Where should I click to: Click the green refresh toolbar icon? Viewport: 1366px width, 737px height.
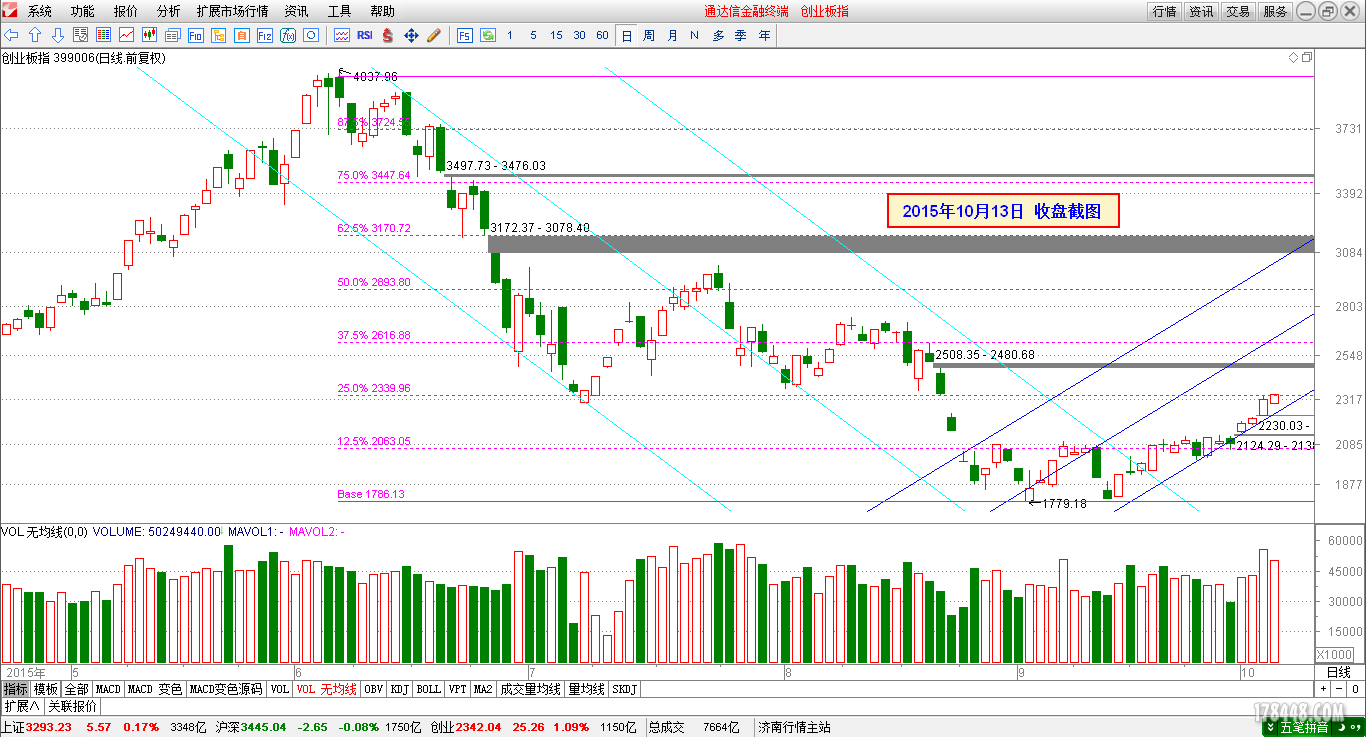pos(488,35)
